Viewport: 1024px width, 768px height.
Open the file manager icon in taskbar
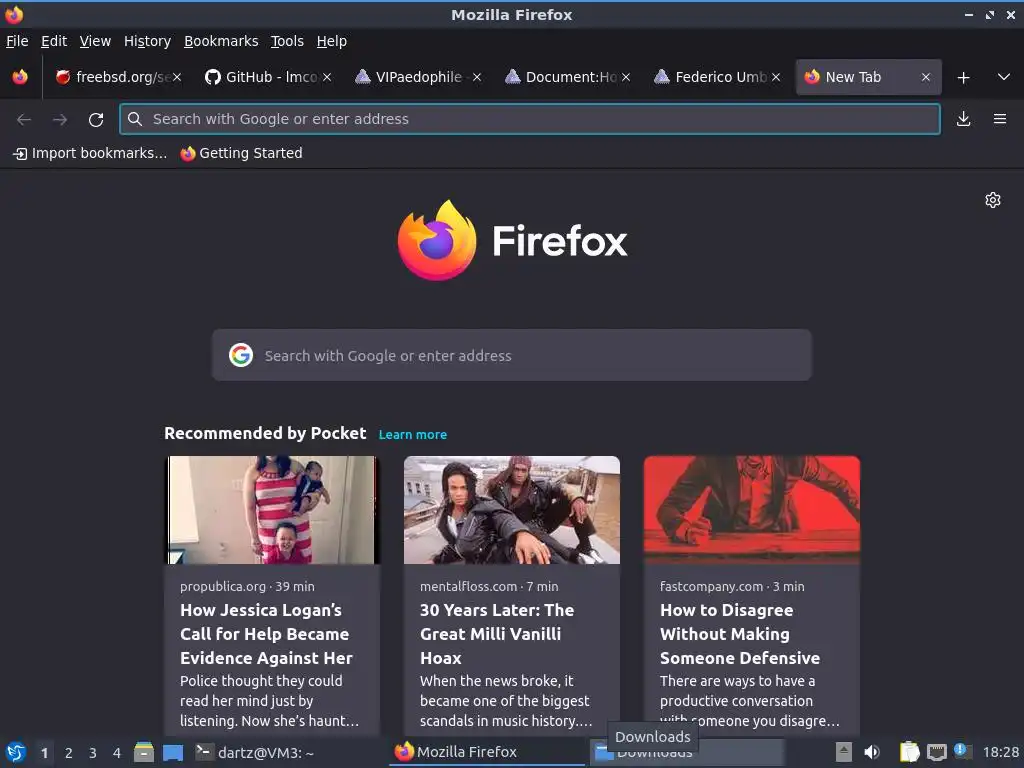pos(144,753)
